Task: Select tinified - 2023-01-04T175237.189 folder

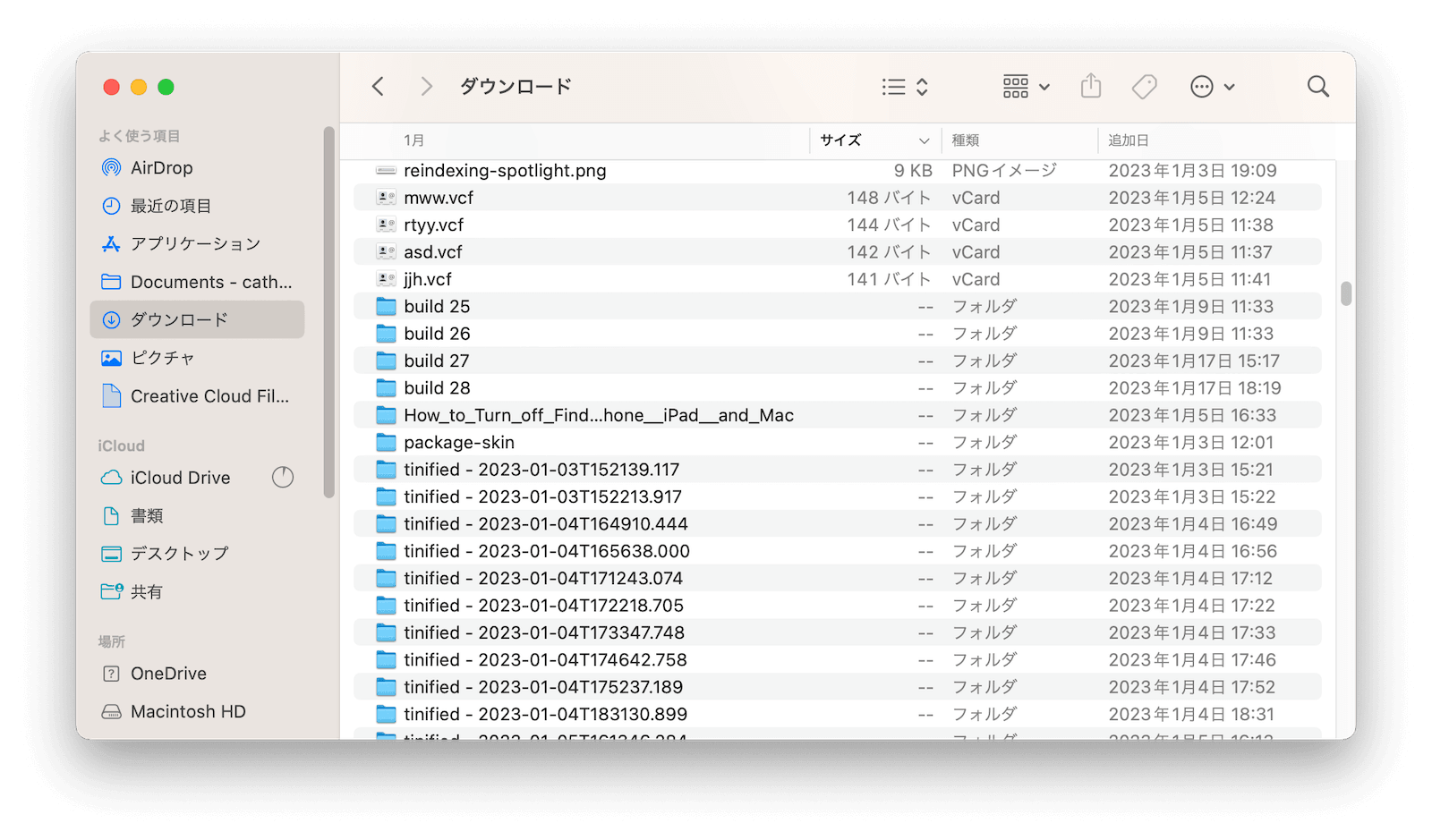Action: click(x=837, y=687)
